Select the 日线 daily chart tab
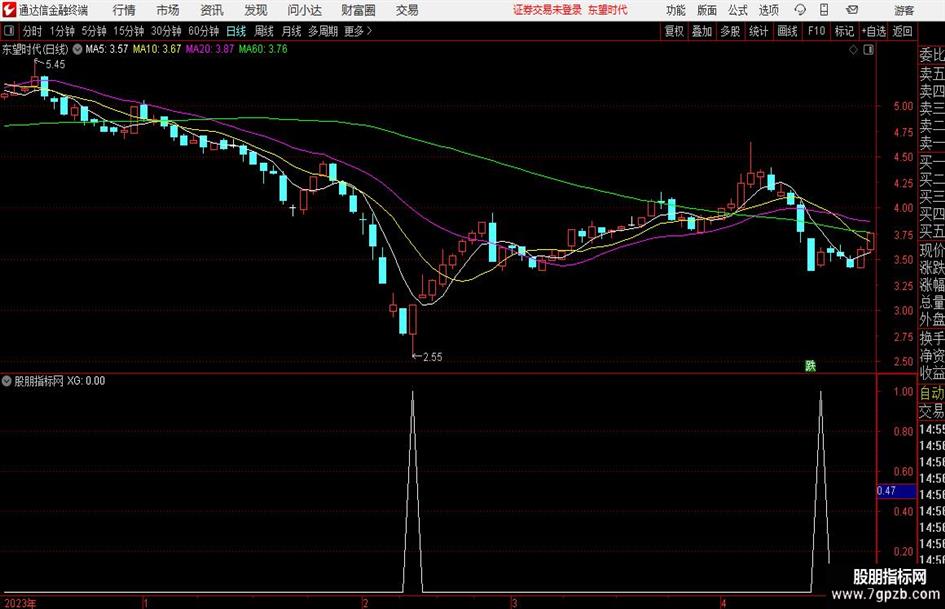Screen dimensions: 945x609 [236, 31]
